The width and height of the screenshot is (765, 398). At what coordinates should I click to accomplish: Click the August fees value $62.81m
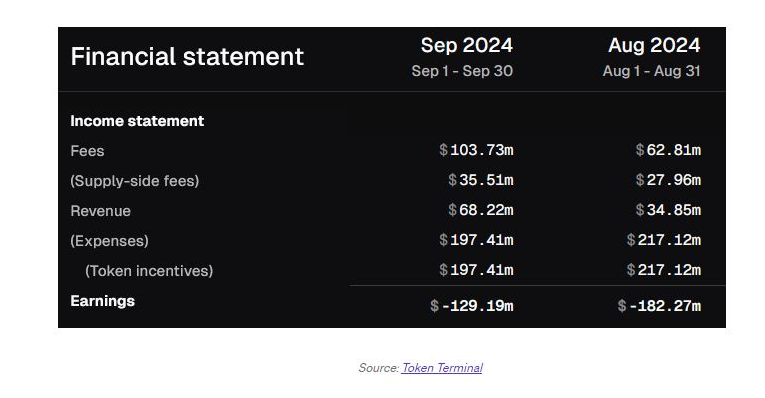[x=668, y=150]
